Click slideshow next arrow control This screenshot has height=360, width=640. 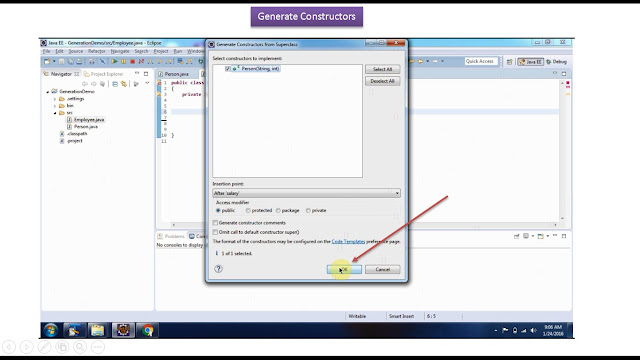27,347
